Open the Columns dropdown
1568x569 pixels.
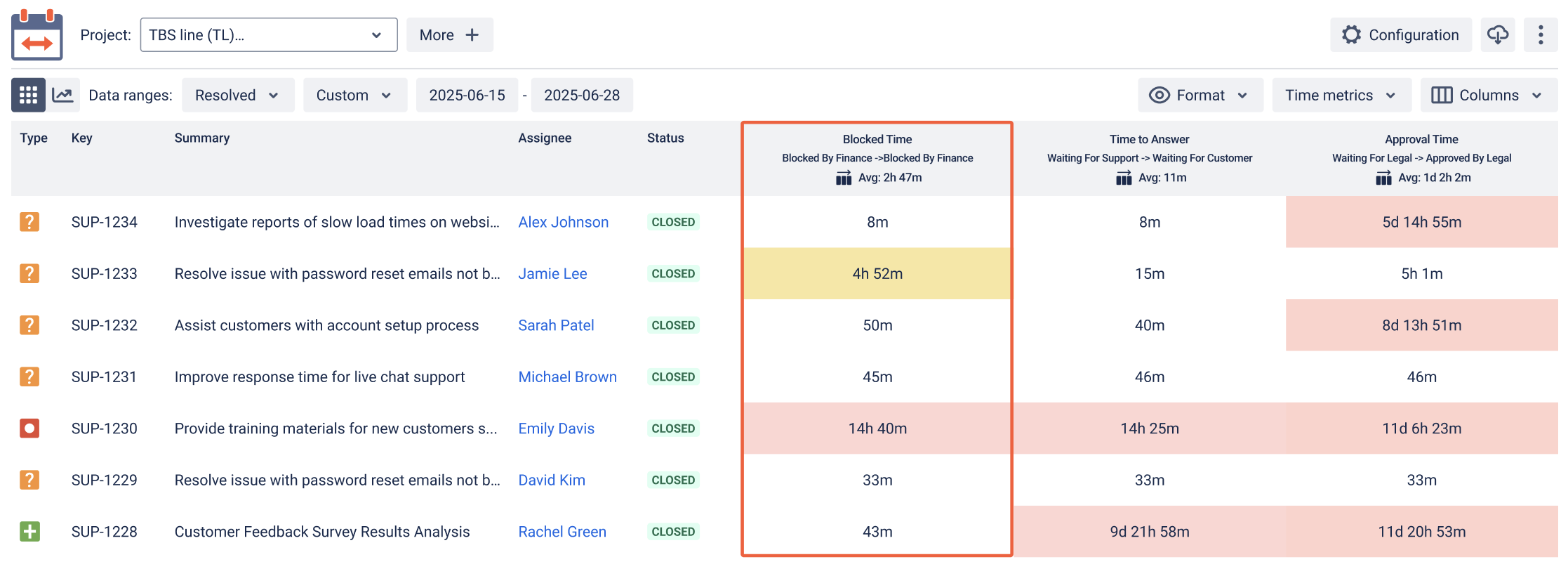point(1489,95)
